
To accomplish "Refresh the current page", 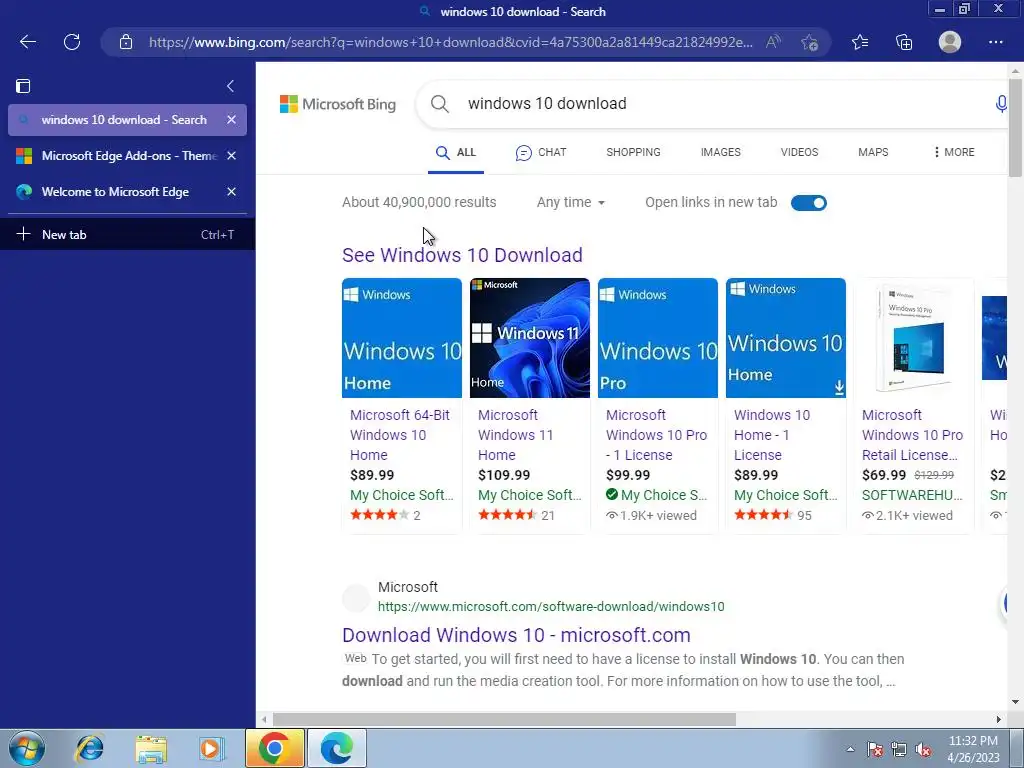I will (x=72, y=42).
